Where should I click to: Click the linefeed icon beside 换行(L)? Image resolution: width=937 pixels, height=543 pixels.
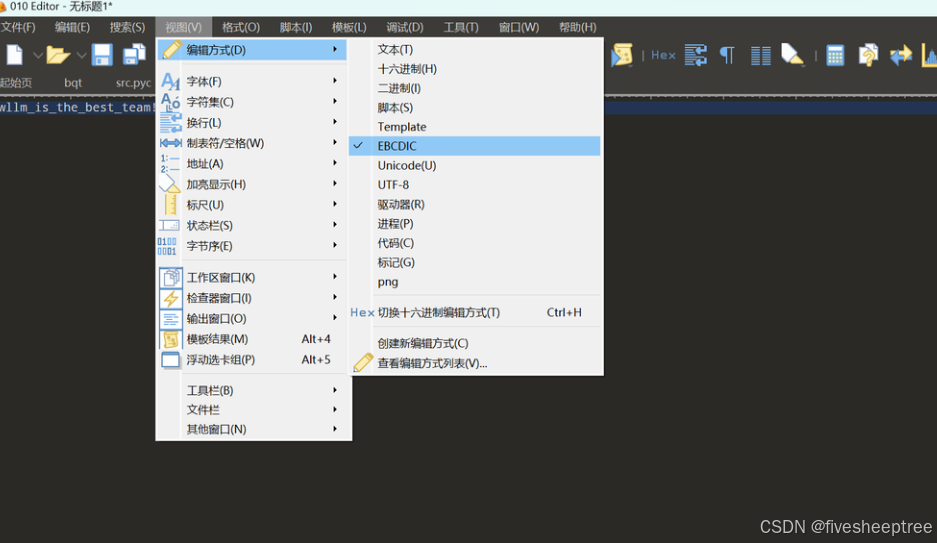point(170,122)
